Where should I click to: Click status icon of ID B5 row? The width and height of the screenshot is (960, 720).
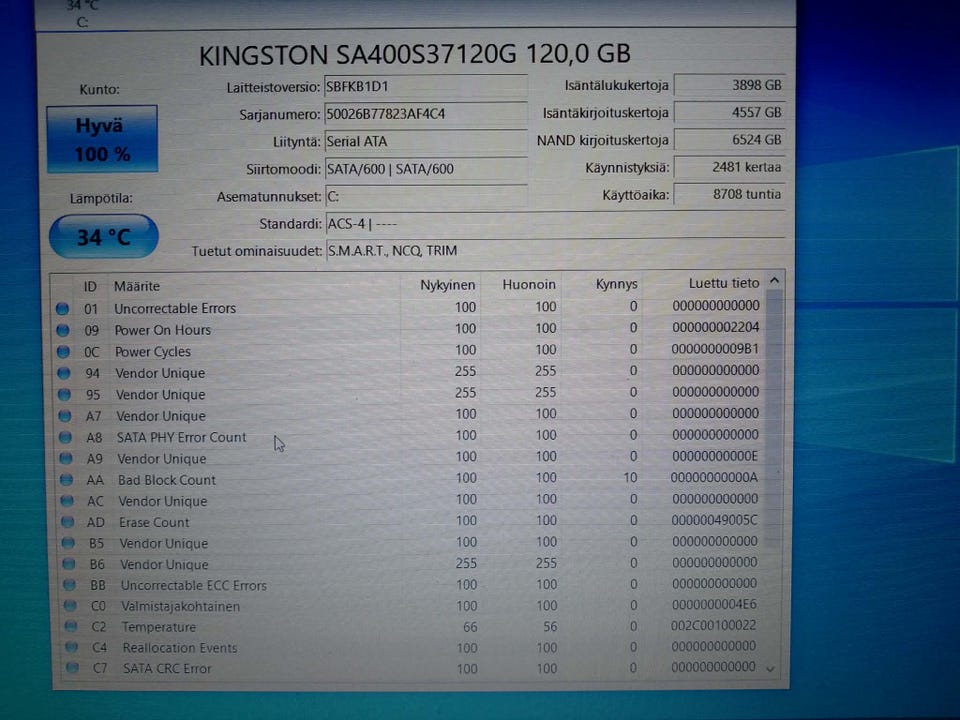click(69, 543)
